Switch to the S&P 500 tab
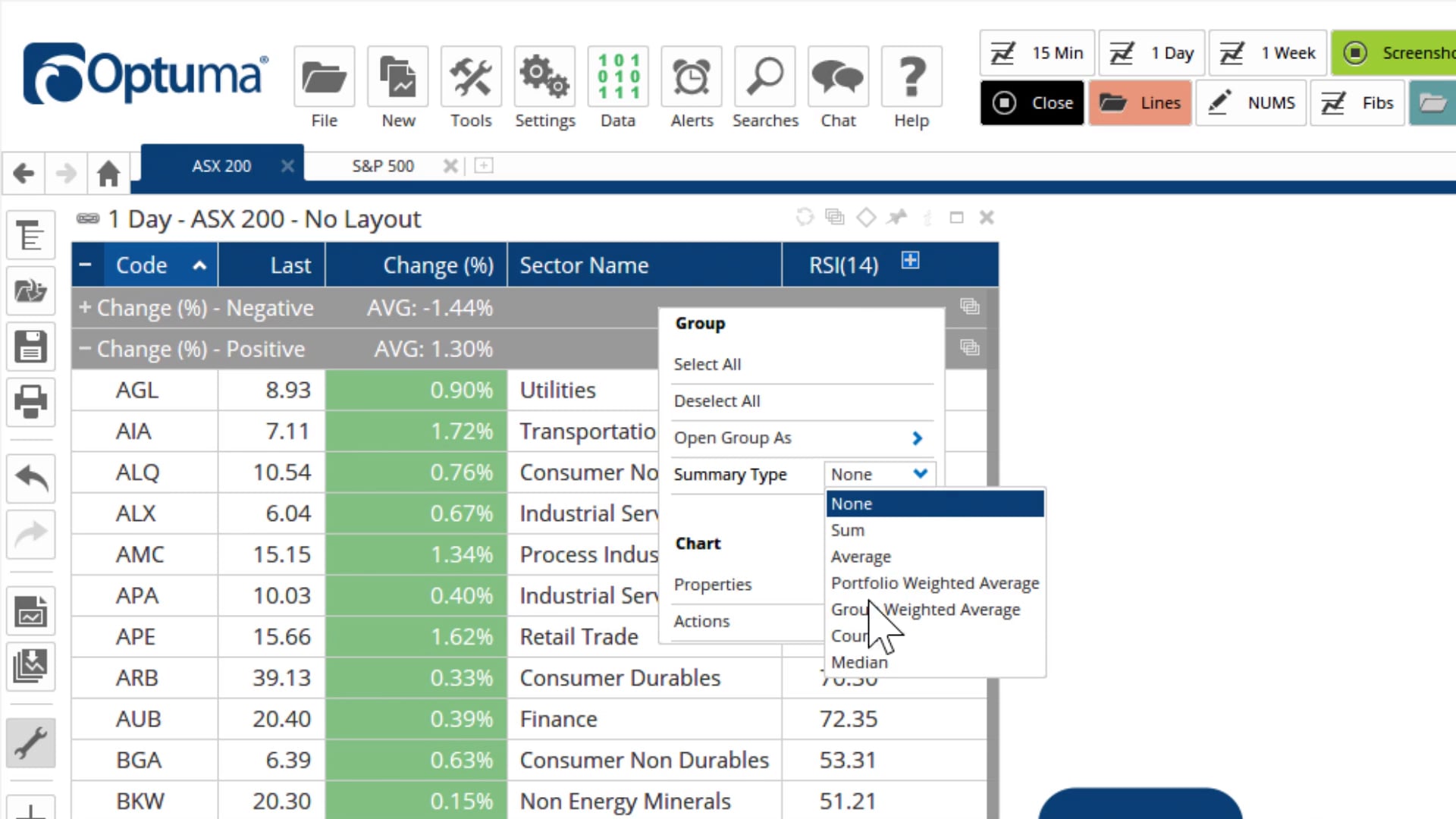1456x819 pixels. click(382, 166)
